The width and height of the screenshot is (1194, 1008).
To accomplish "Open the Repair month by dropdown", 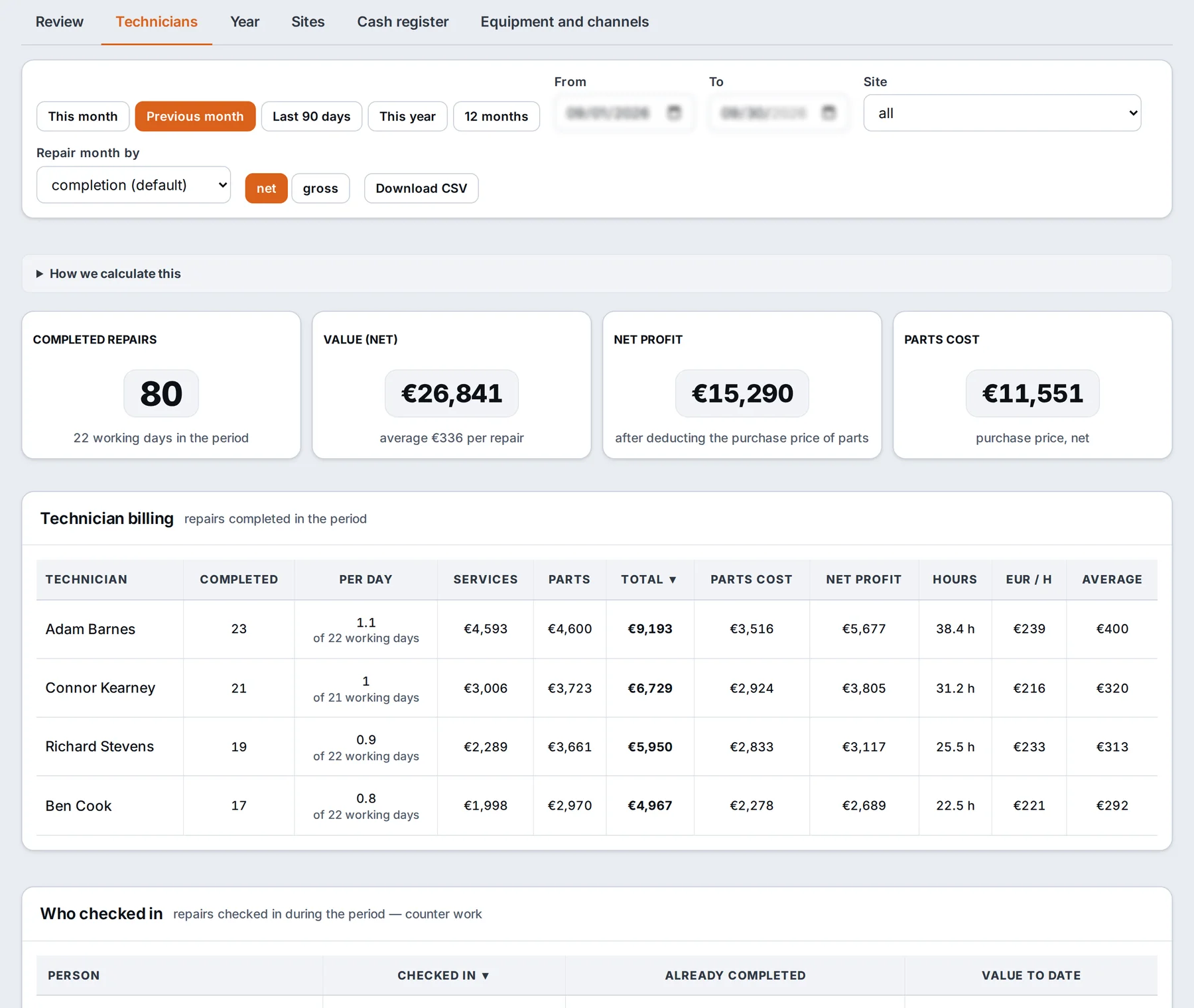I will coord(133,184).
